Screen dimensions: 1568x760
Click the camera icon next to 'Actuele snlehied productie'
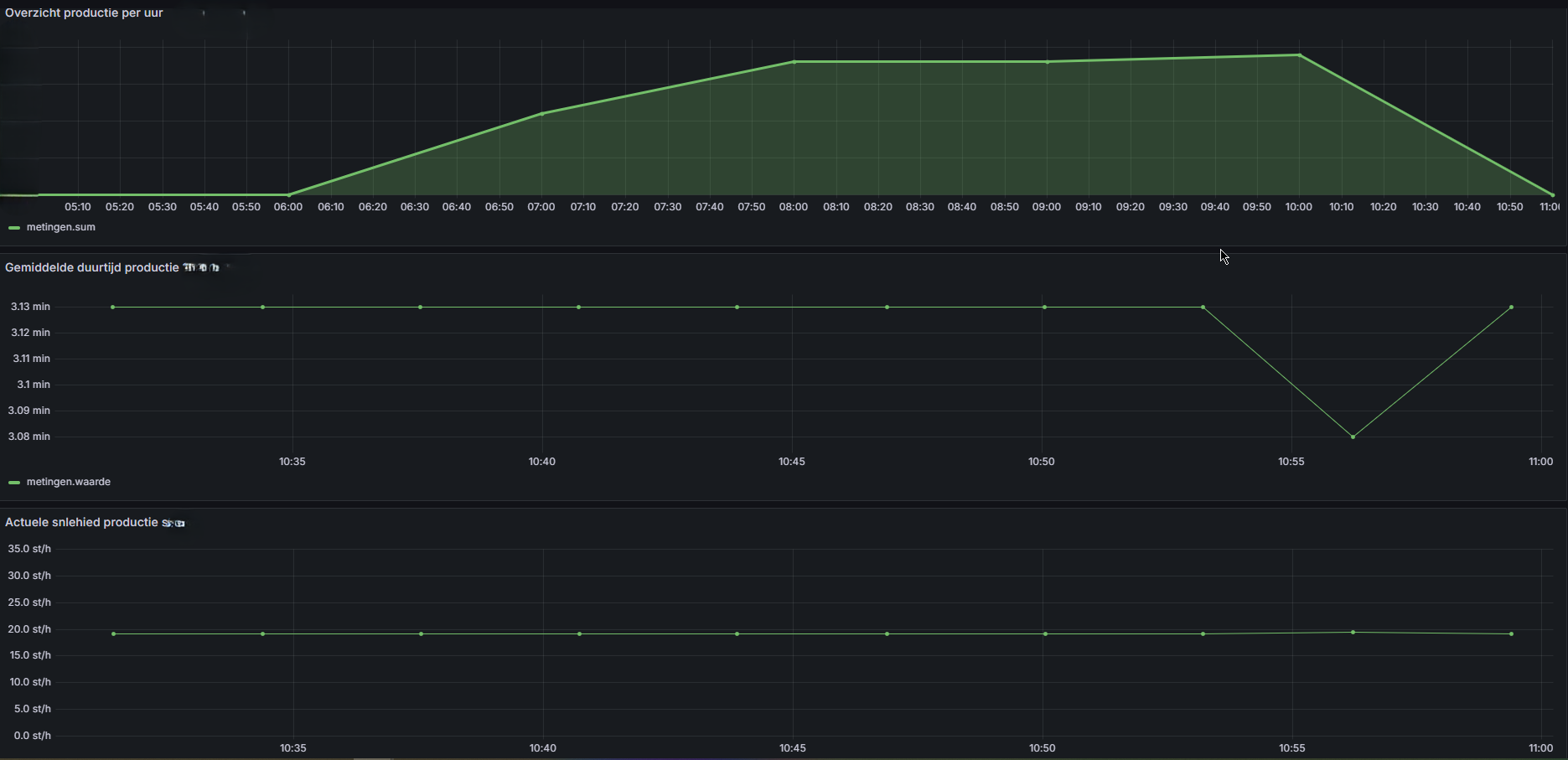click(179, 522)
